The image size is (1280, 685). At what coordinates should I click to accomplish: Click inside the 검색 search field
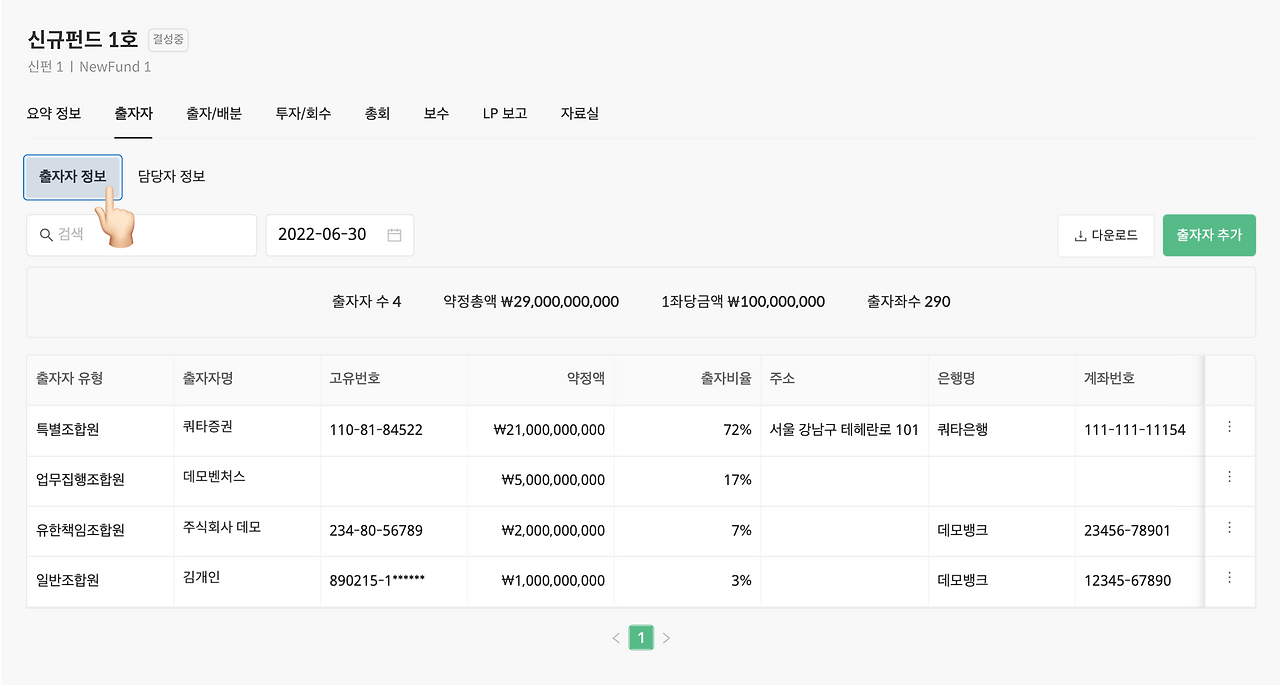click(140, 234)
